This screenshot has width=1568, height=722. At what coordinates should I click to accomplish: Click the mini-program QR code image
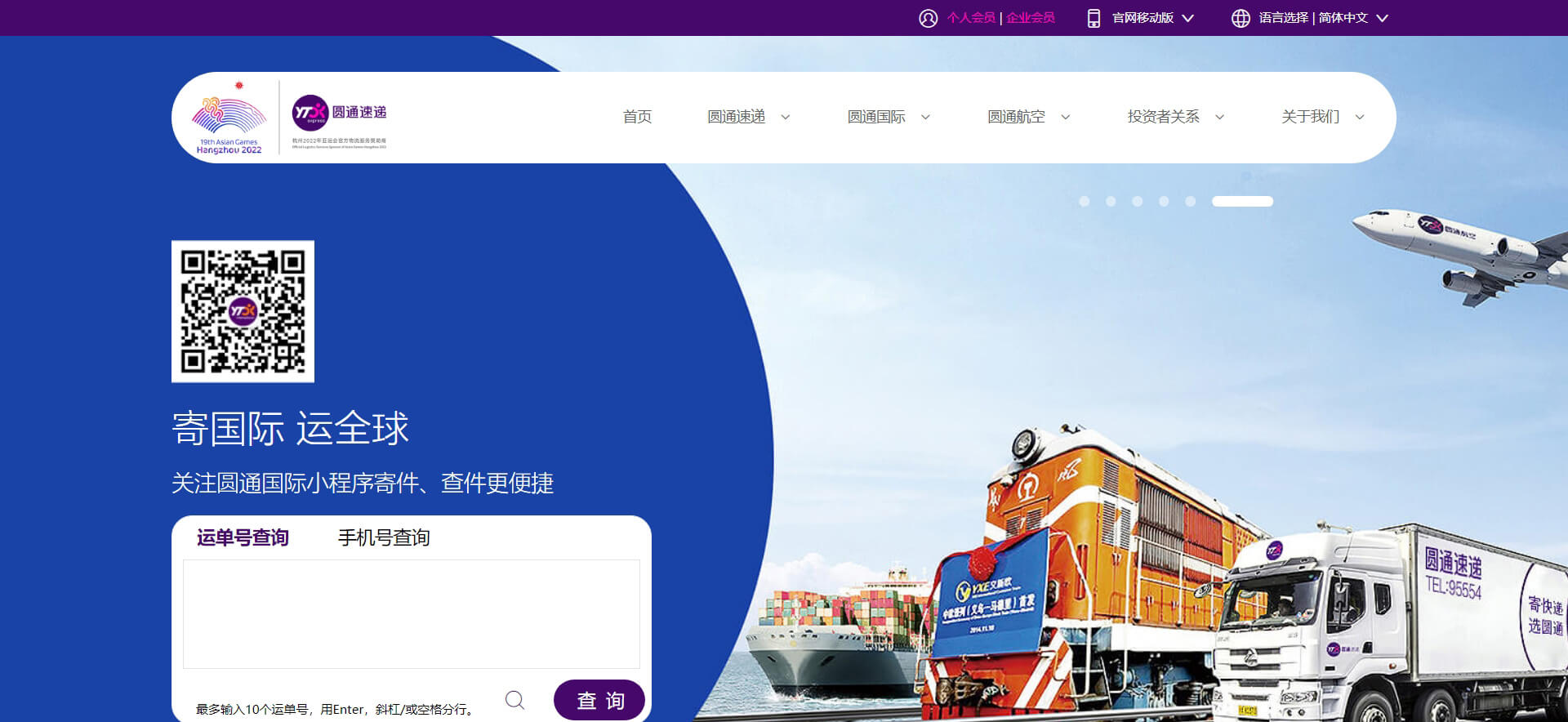pyautogui.click(x=243, y=311)
